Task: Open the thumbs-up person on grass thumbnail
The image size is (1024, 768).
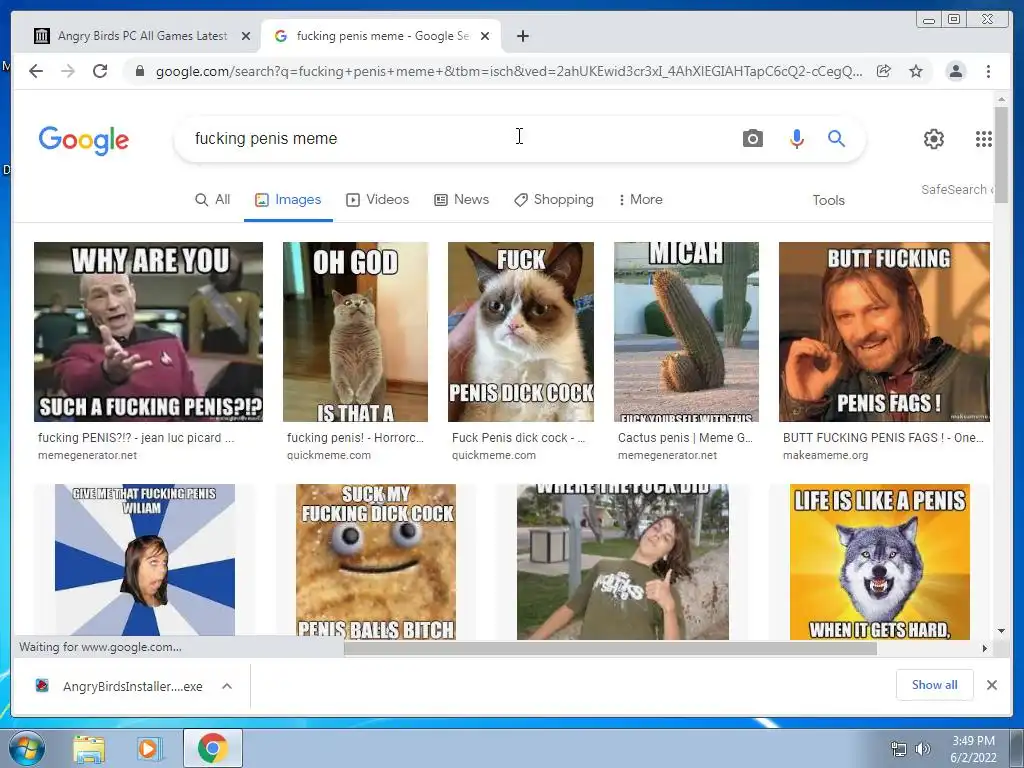Action: click(x=622, y=562)
